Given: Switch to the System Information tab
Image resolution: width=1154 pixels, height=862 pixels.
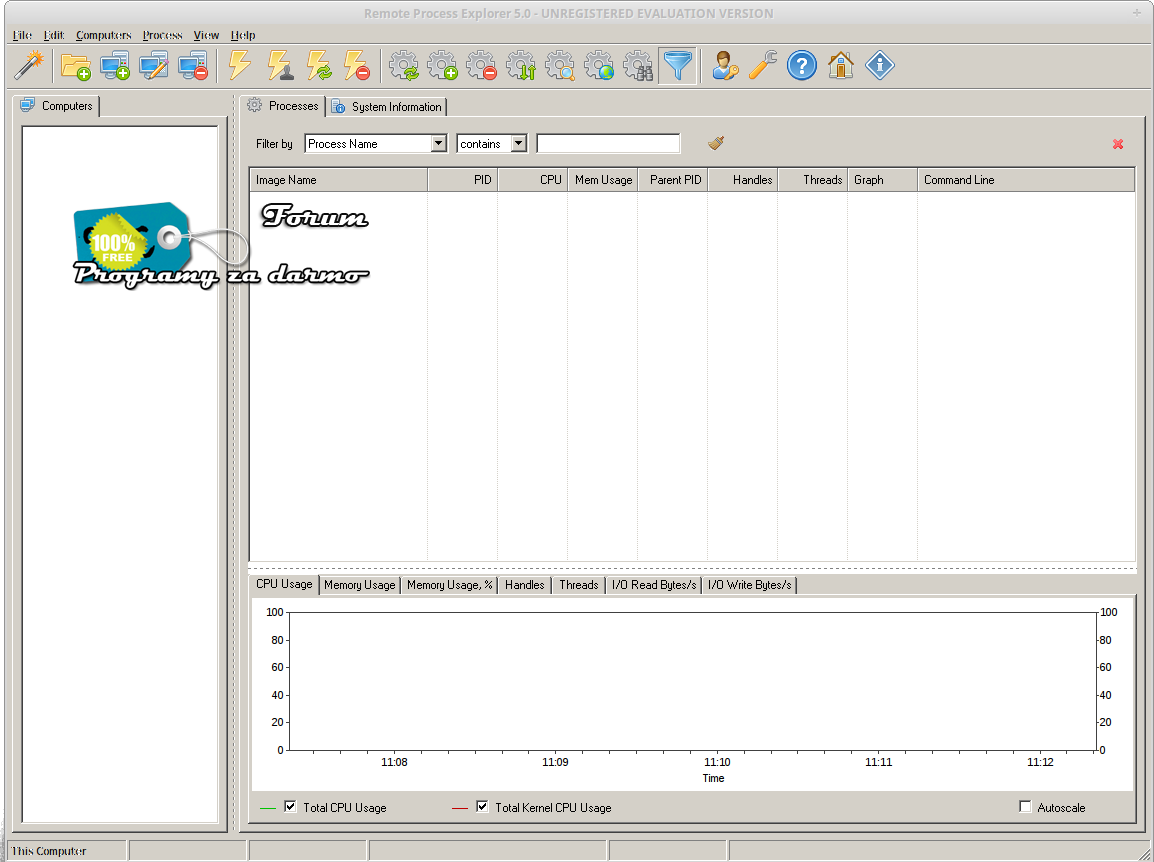Looking at the screenshot, I should pos(386,107).
